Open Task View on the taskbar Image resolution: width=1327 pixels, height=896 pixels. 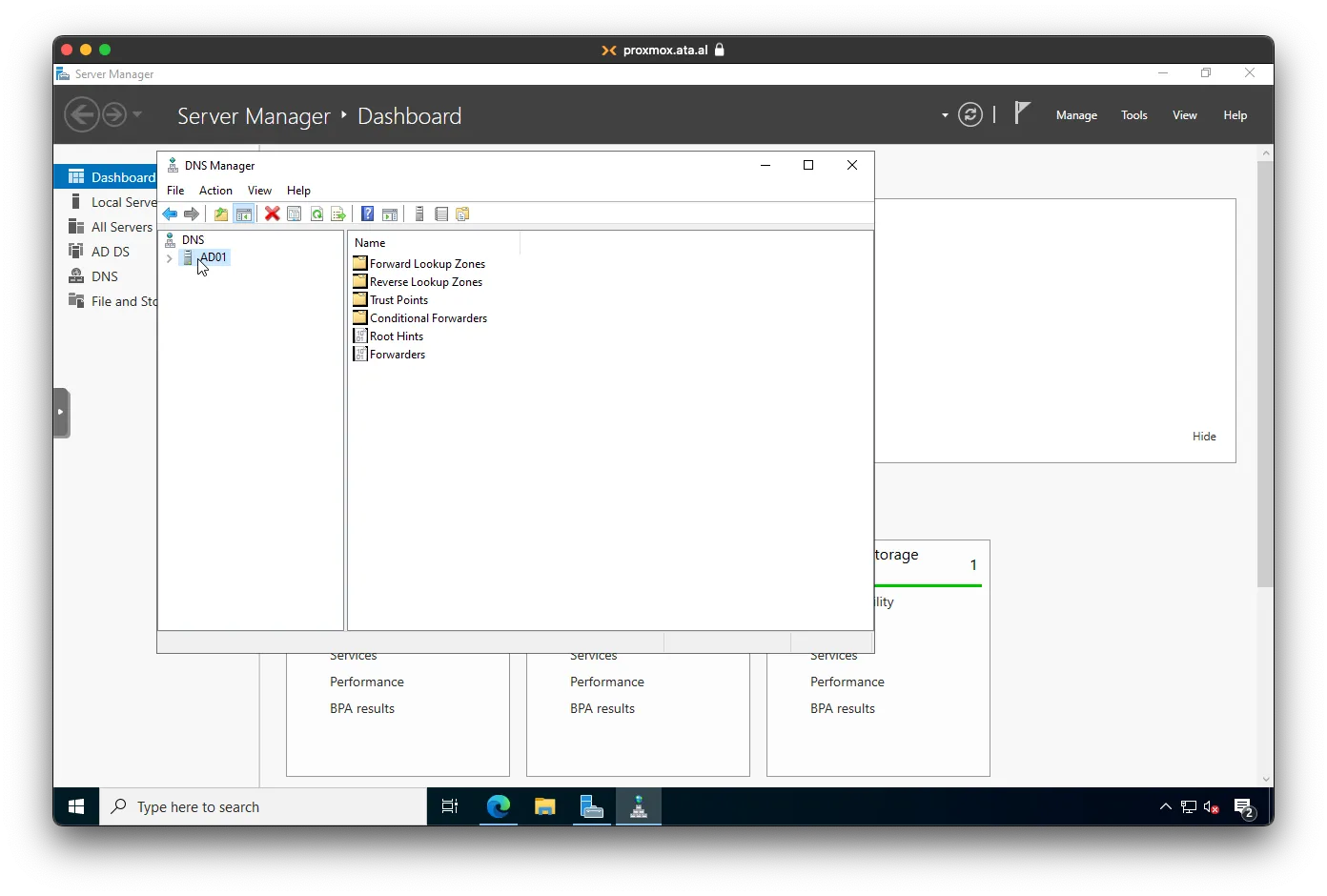tap(450, 807)
